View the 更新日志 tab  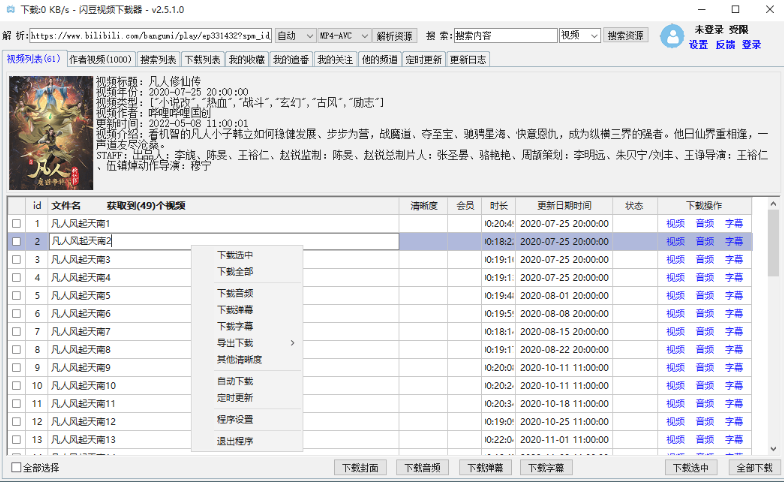(468, 60)
